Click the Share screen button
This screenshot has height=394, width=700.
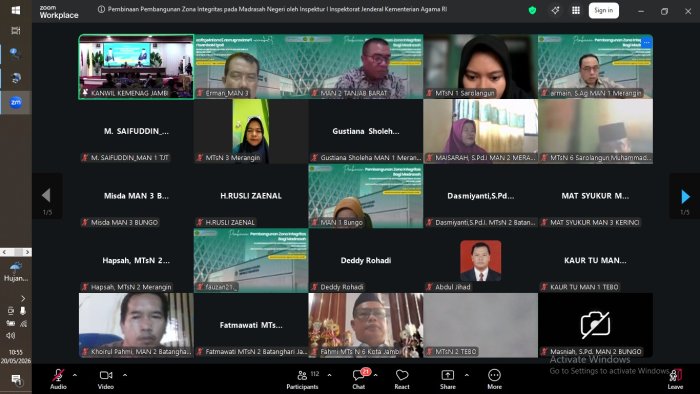click(448, 379)
